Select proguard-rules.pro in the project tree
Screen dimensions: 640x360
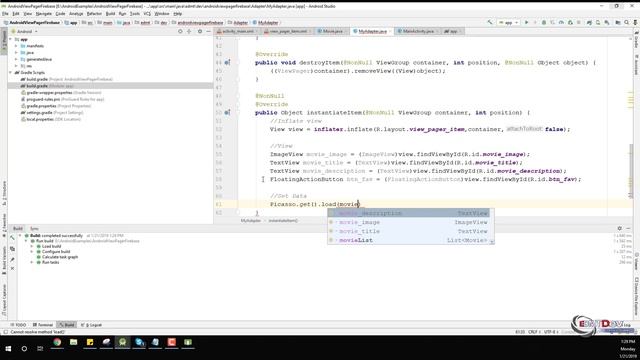pyautogui.click(x=62, y=99)
